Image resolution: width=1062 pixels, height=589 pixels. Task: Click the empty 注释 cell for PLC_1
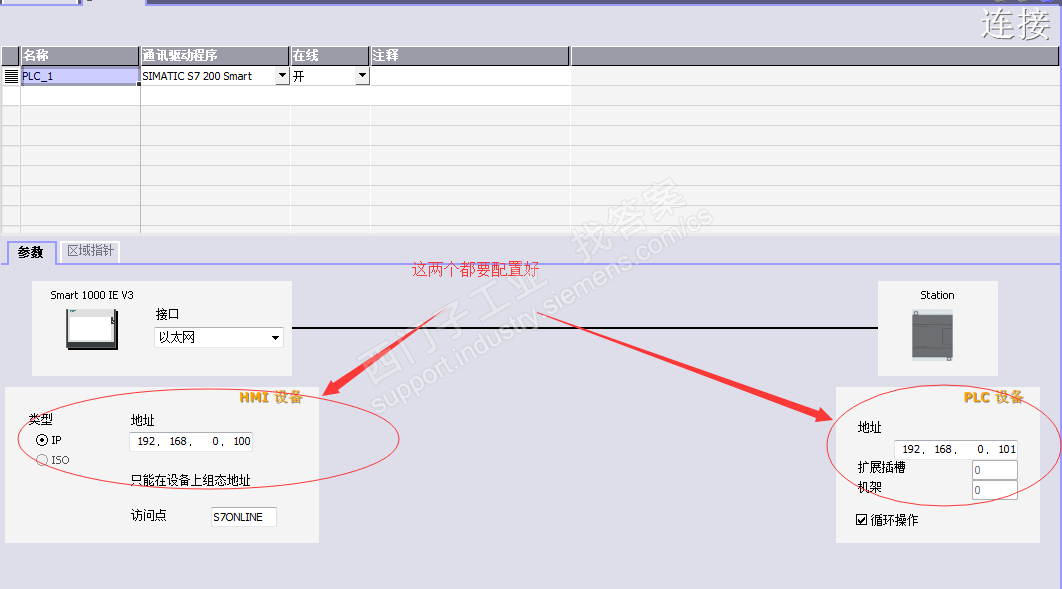[x=470, y=76]
